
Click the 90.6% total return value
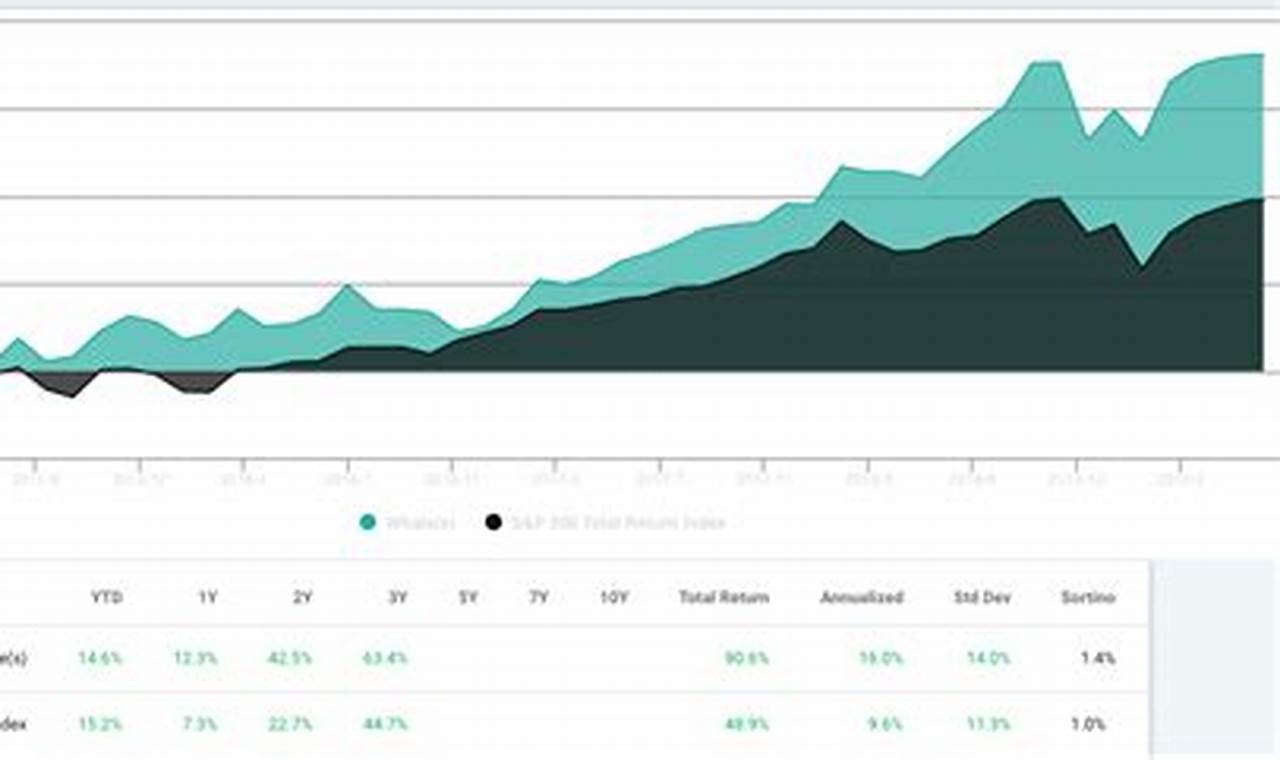748,659
